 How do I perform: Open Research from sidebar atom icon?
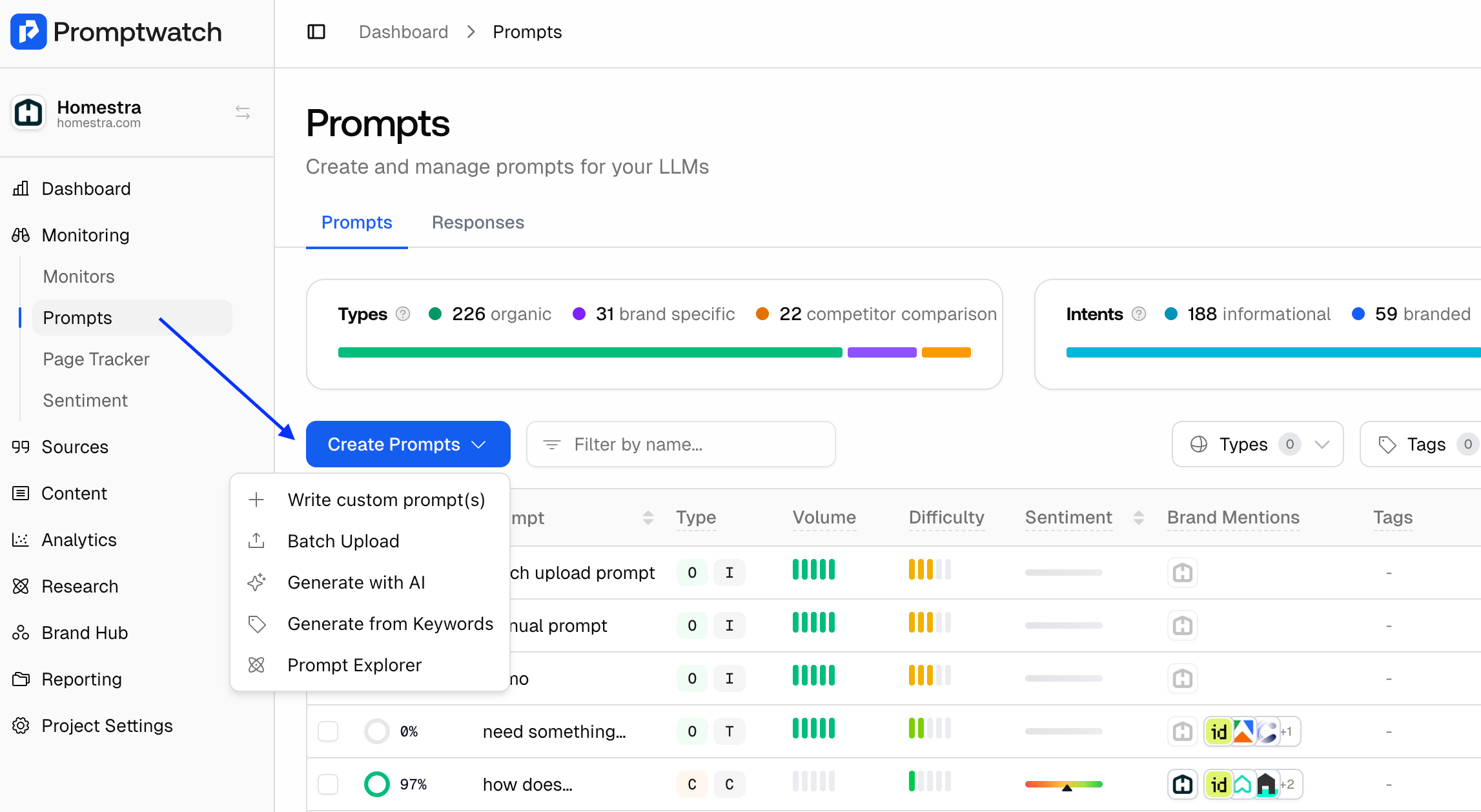click(21, 586)
